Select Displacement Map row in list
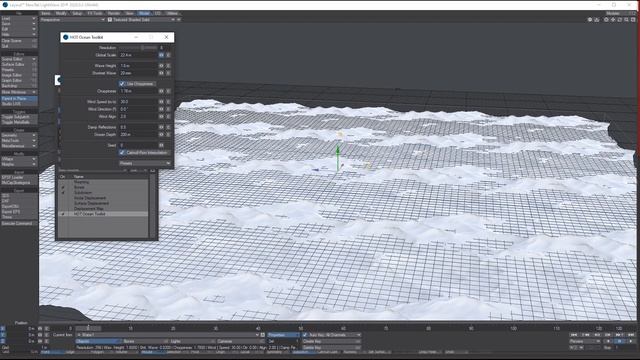 (103, 209)
